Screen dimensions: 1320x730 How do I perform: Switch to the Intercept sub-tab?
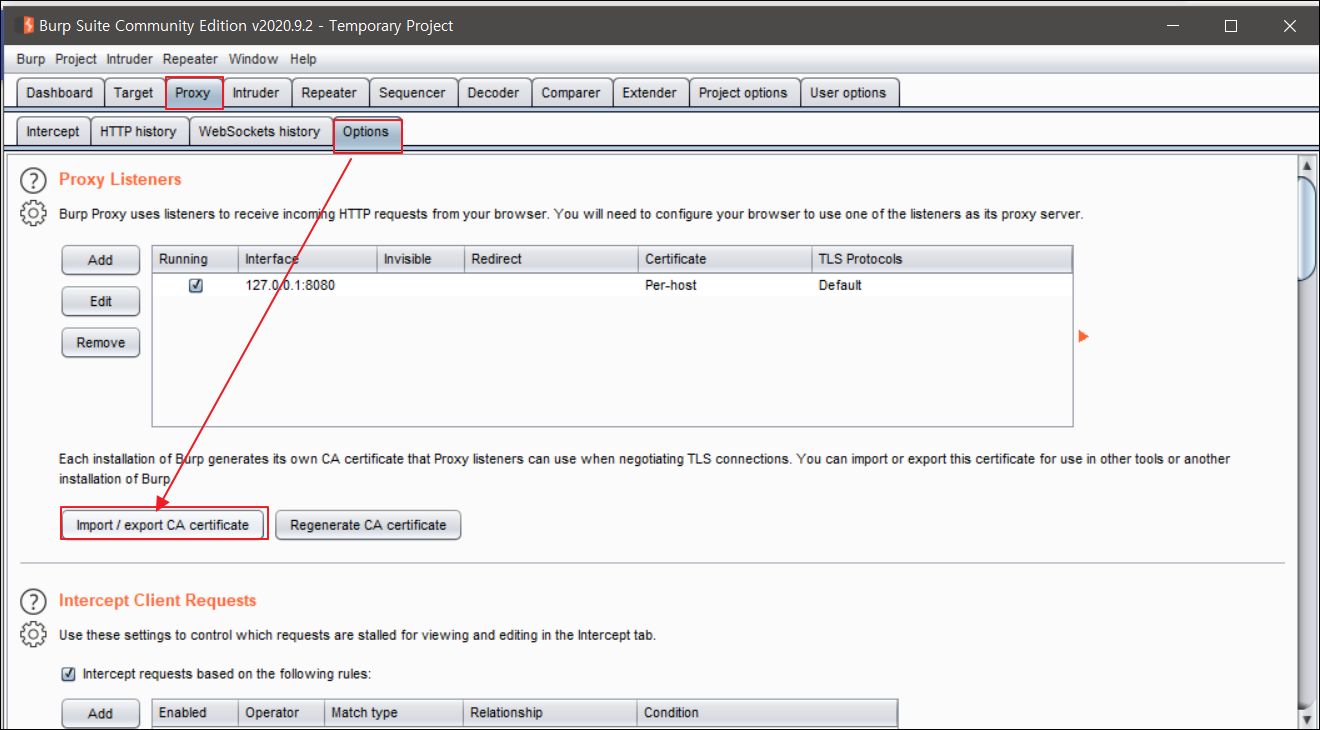coord(53,132)
